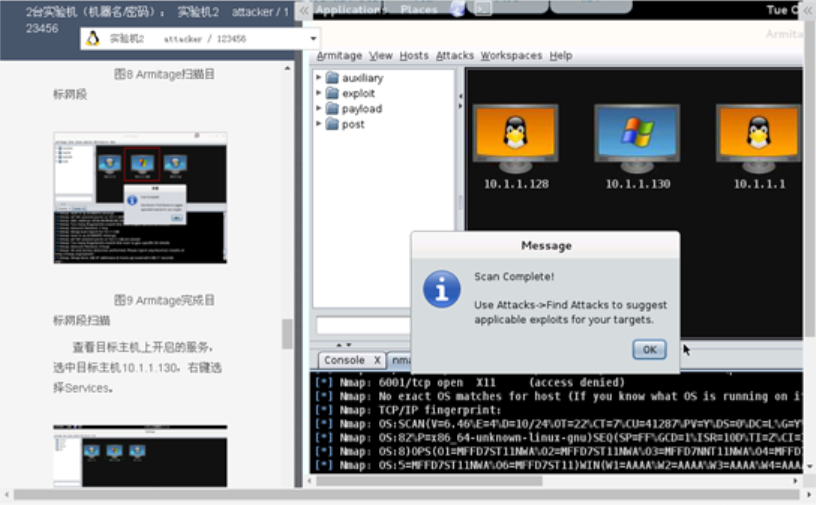Click the page bottom horizontal scrollbar

tap(406, 495)
